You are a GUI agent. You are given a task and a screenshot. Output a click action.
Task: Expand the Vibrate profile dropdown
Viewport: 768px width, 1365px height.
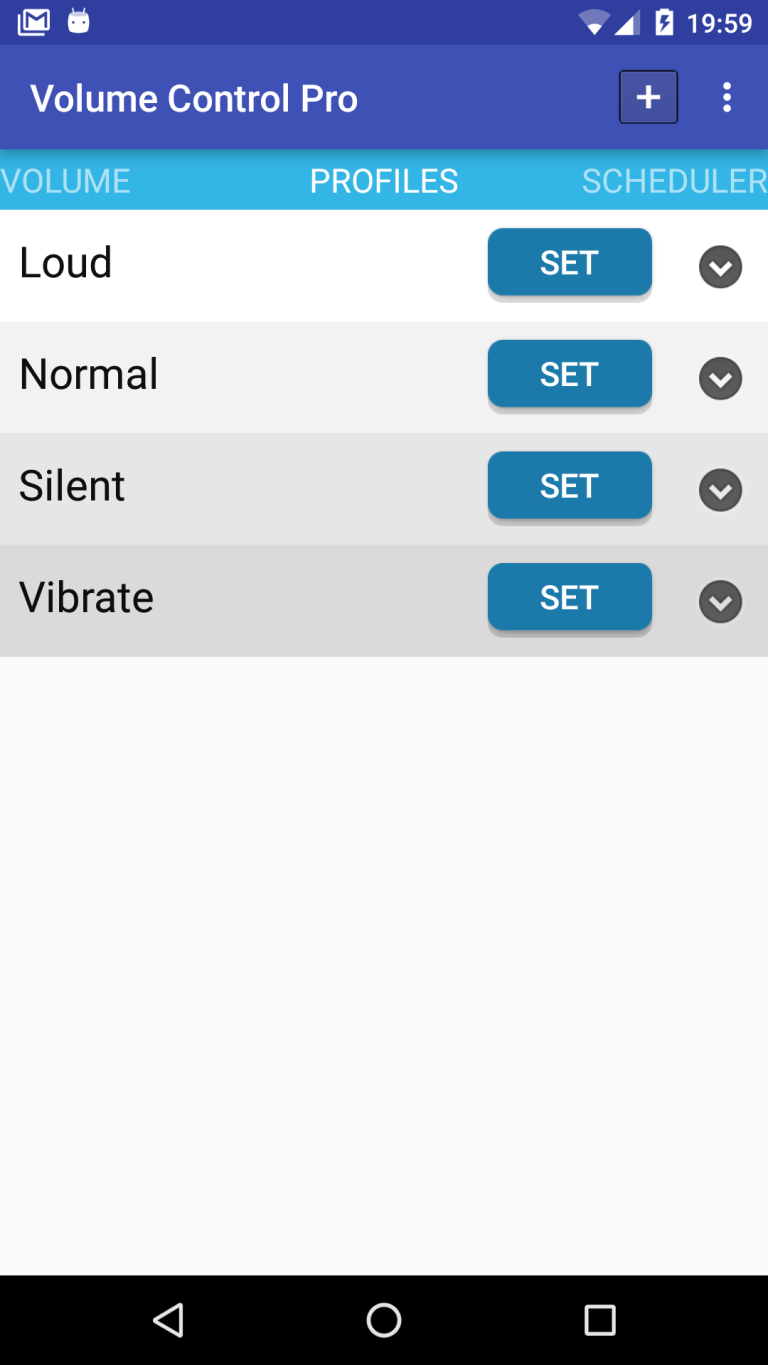(x=720, y=602)
